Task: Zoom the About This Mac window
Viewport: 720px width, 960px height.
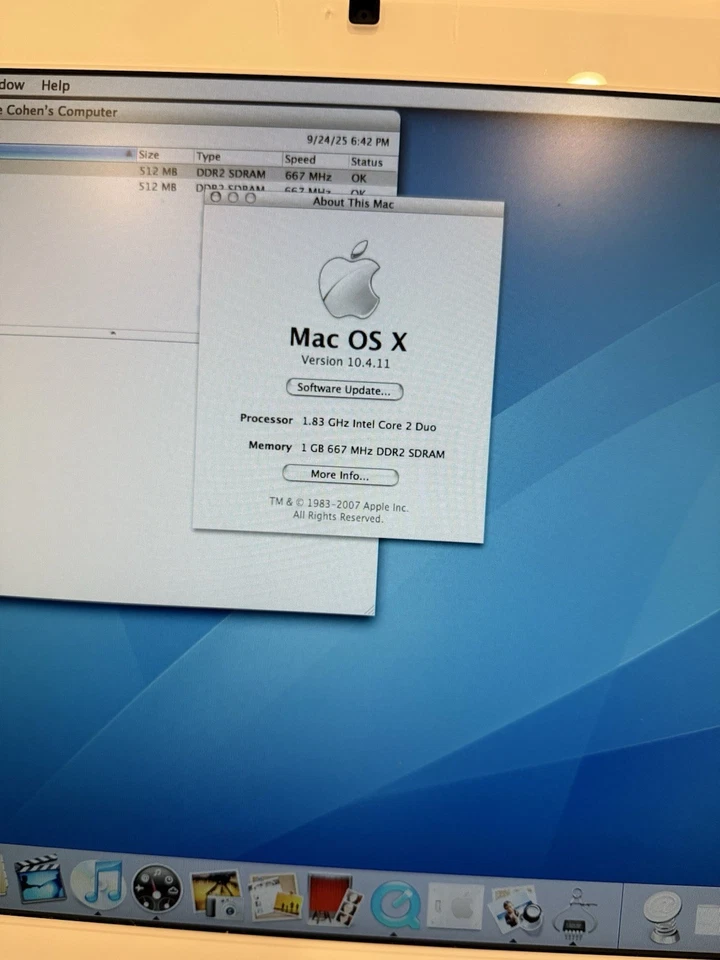Action: coord(250,198)
